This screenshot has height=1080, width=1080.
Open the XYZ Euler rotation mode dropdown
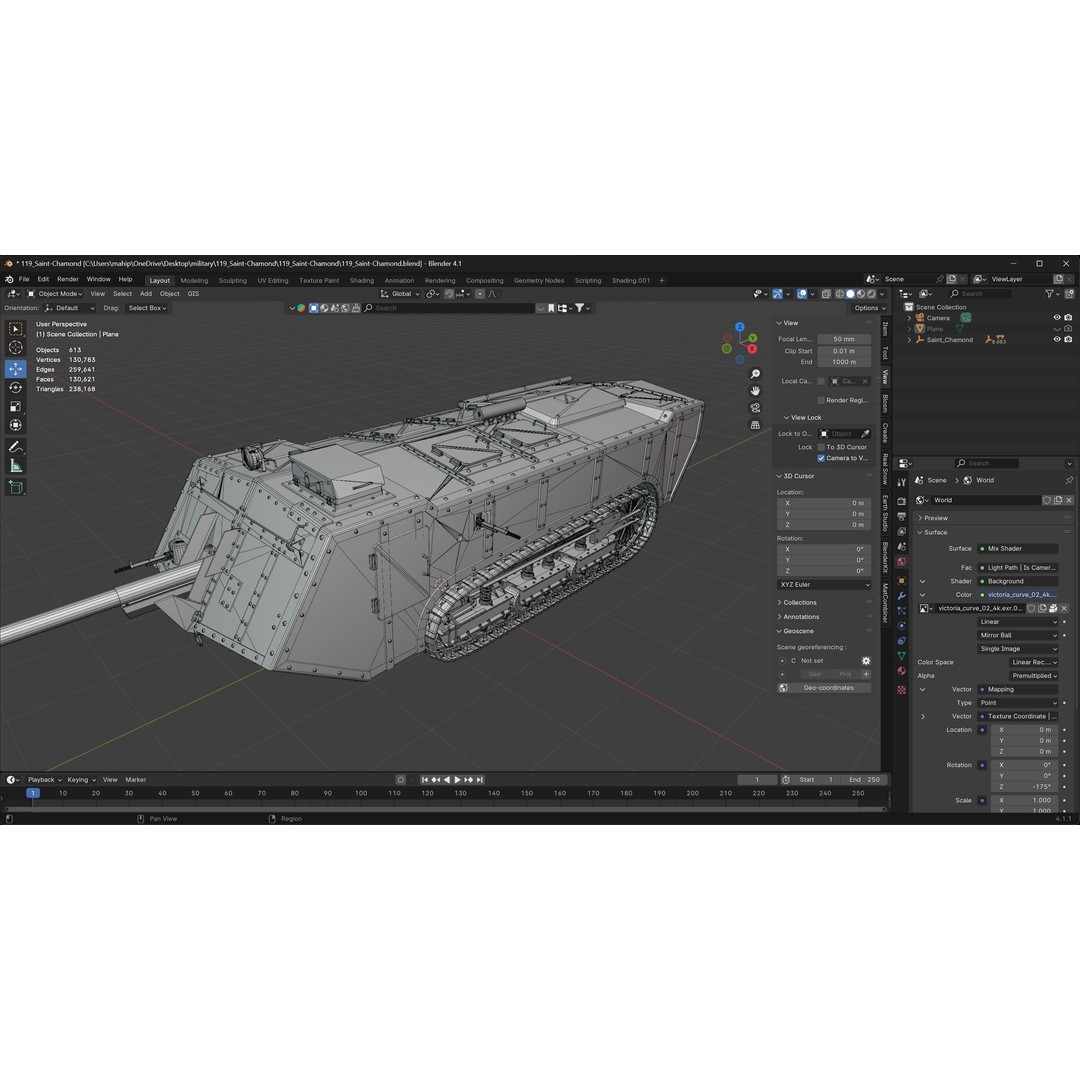[823, 584]
